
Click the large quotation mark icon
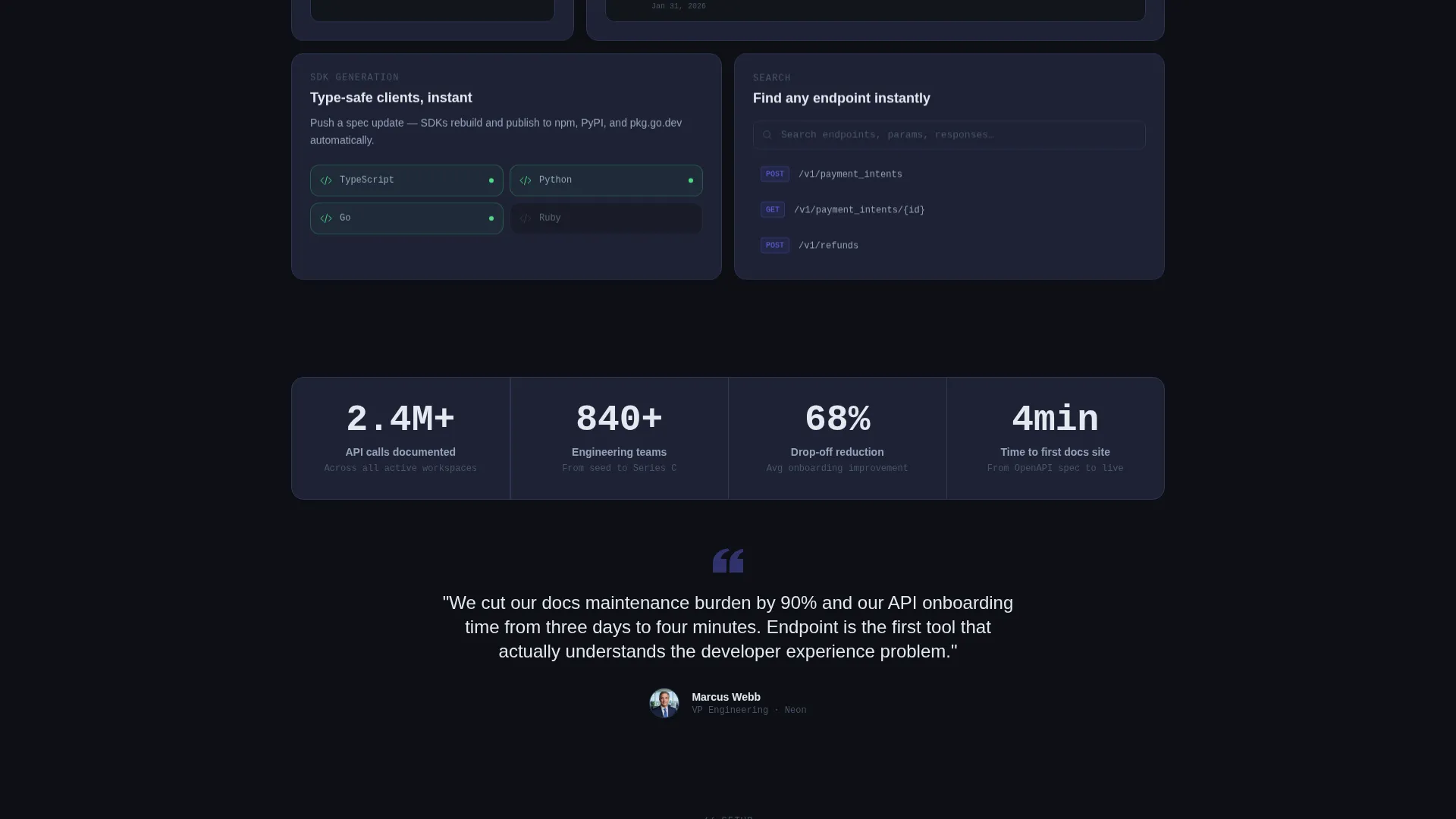click(x=728, y=560)
